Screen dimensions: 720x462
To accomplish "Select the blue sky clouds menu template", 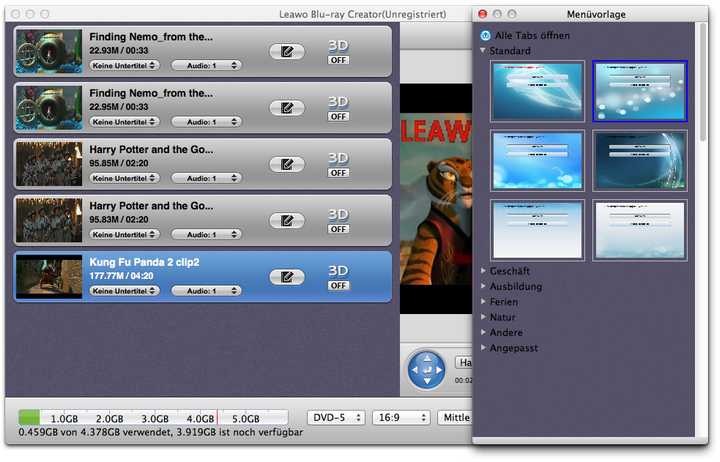I will (x=538, y=161).
